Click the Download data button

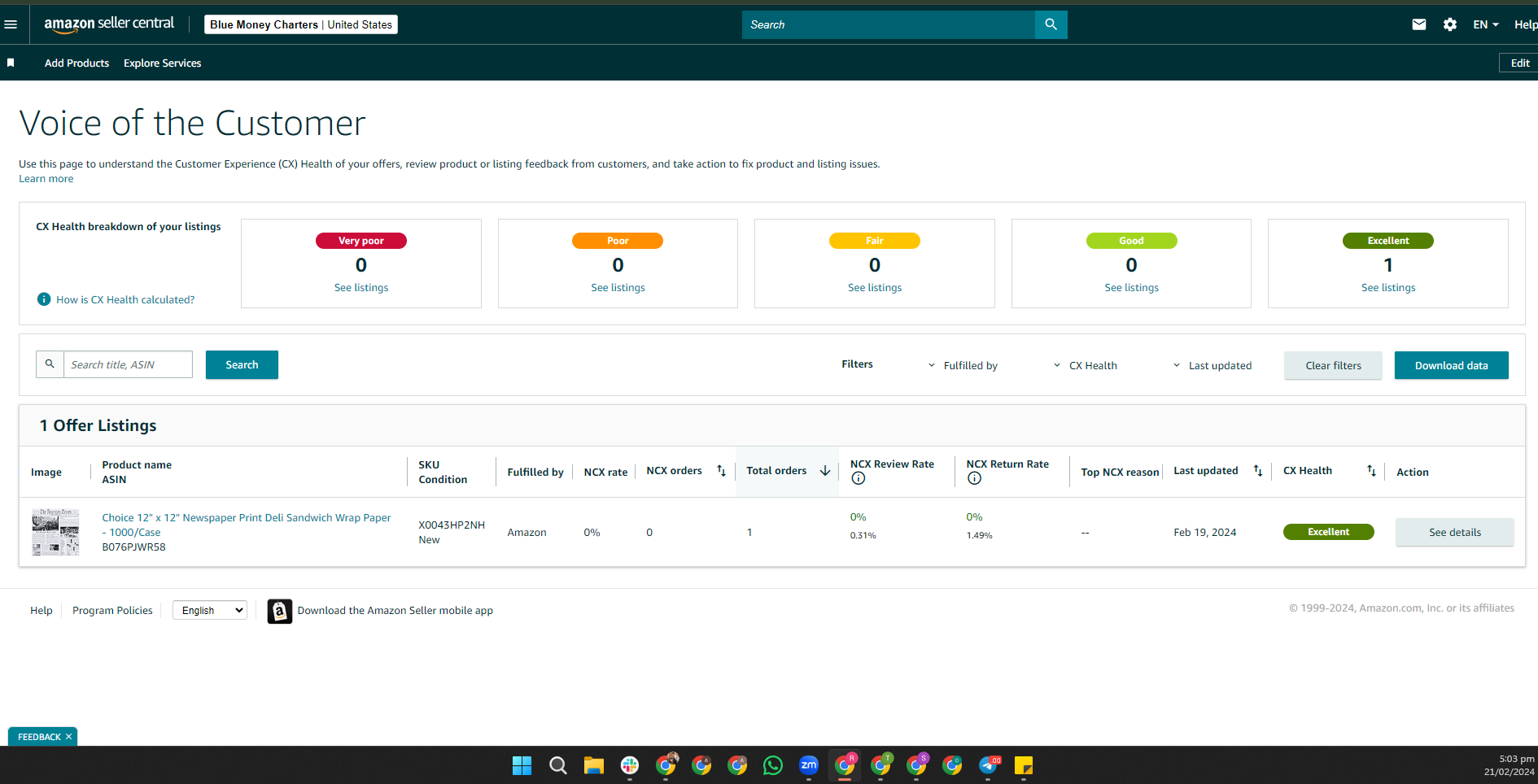click(x=1451, y=365)
